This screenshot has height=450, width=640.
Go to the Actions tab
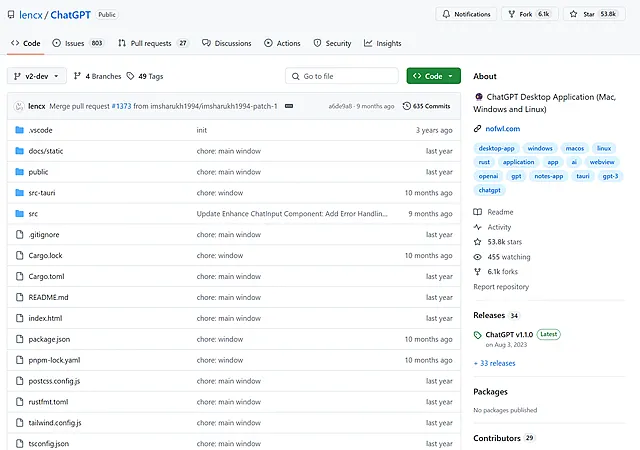tap(282, 43)
